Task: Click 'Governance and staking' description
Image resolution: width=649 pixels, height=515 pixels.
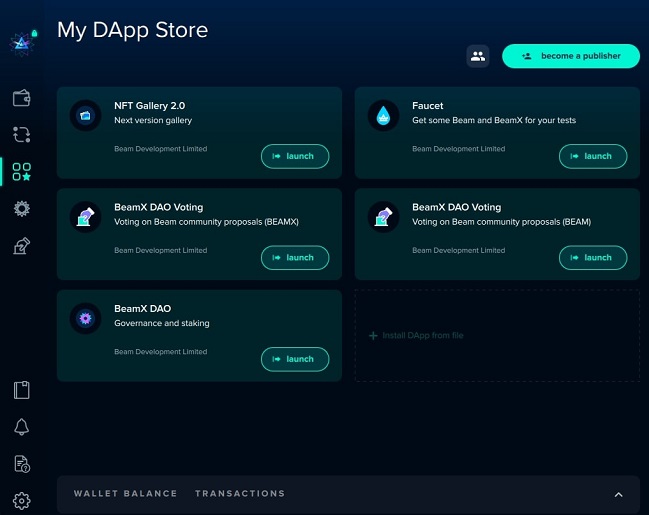Action: [162, 323]
